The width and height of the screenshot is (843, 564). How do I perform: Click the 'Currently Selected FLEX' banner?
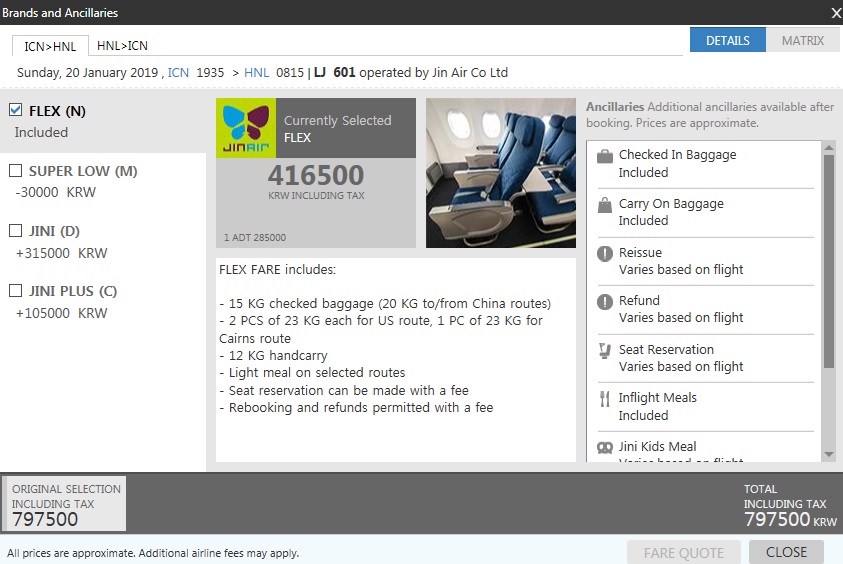346,128
